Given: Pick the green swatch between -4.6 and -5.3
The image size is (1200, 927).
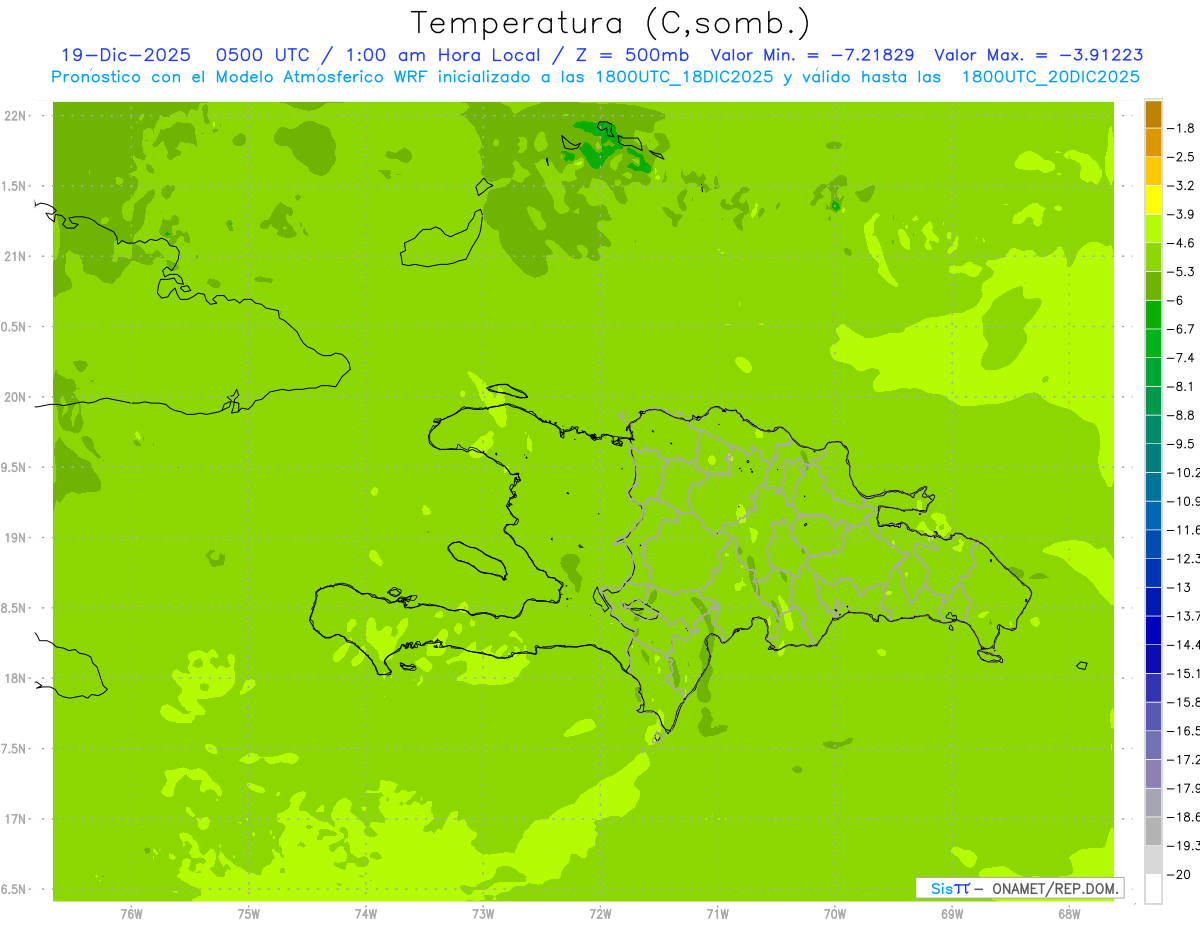Looking at the screenshot, I should click(1153, 257).
